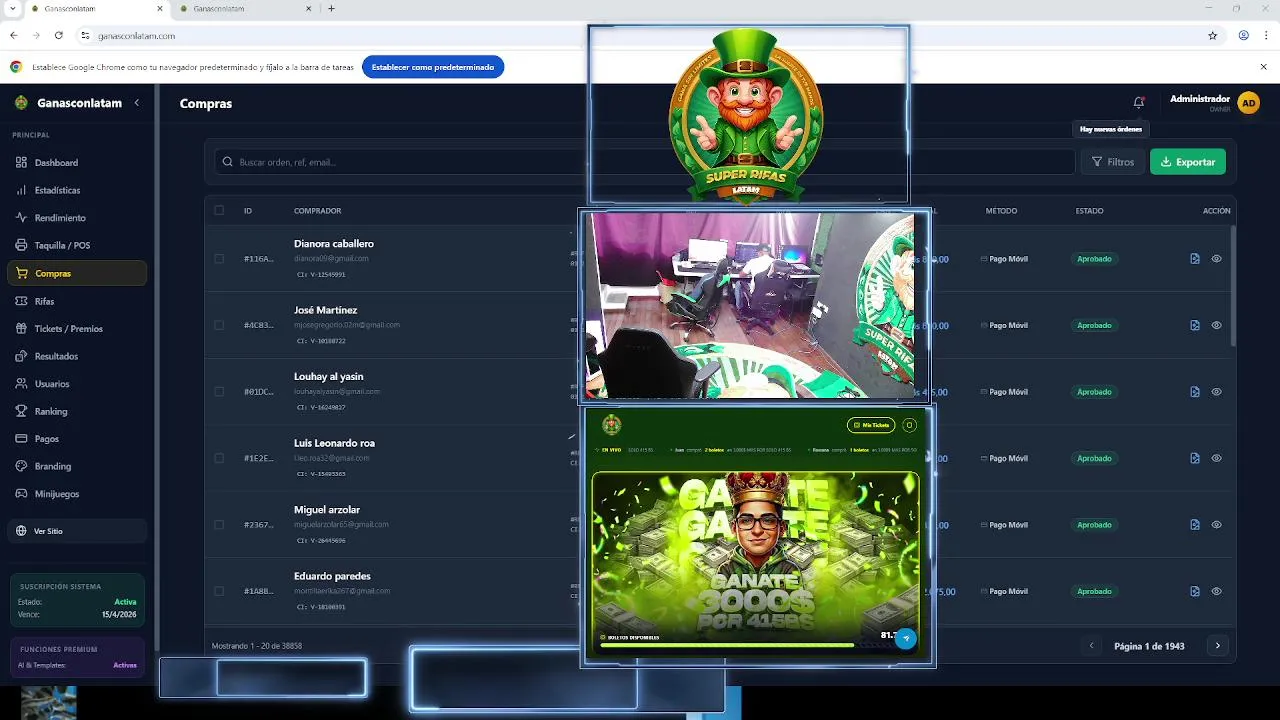Image resolution: width=1280 pixels, height=720 pixels.
Task: Collapse the Ganasconlatam sidebar with the chevron
Action: coord(137,103)
